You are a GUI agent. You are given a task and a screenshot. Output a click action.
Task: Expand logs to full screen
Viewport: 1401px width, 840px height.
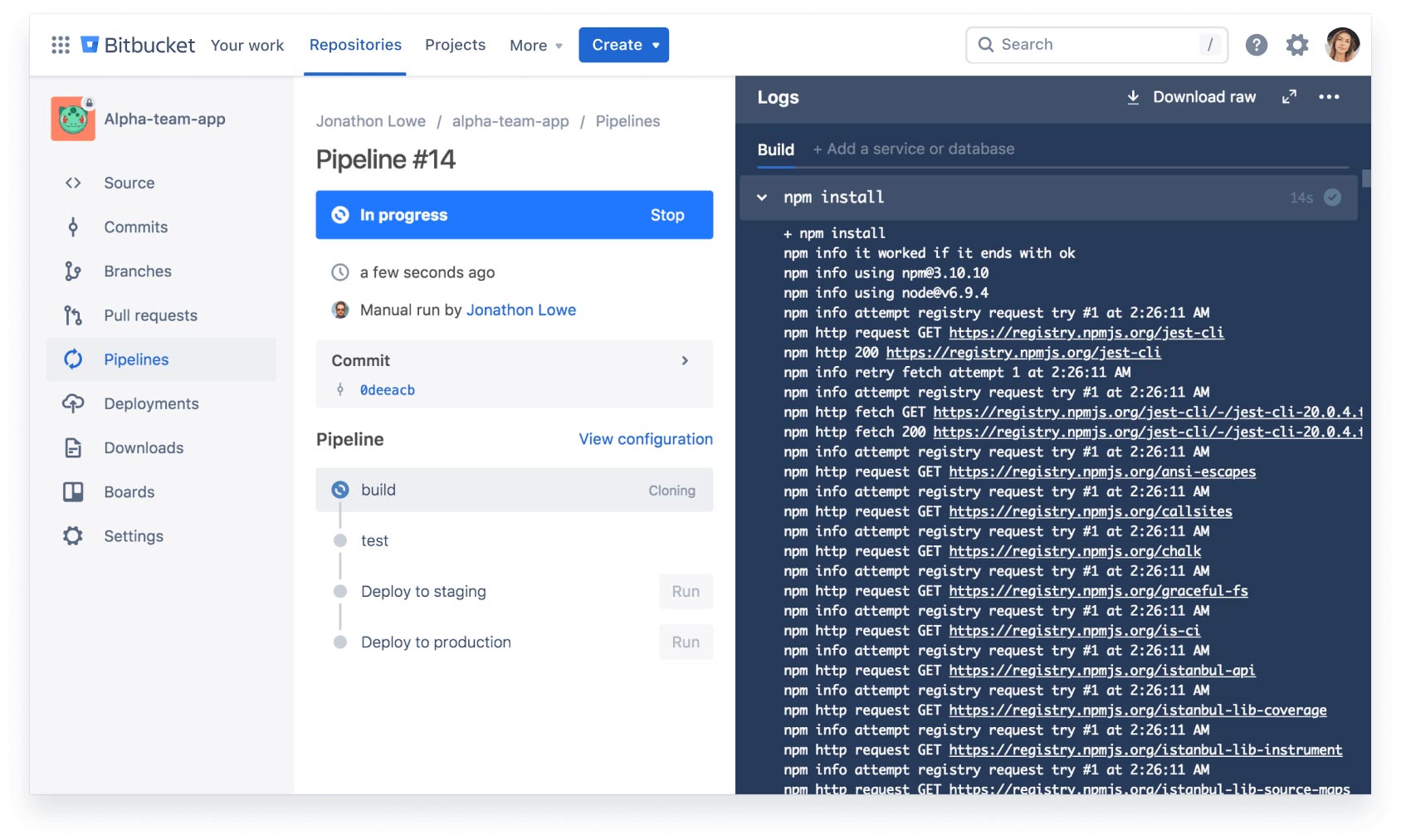[x=1289, y=97]
